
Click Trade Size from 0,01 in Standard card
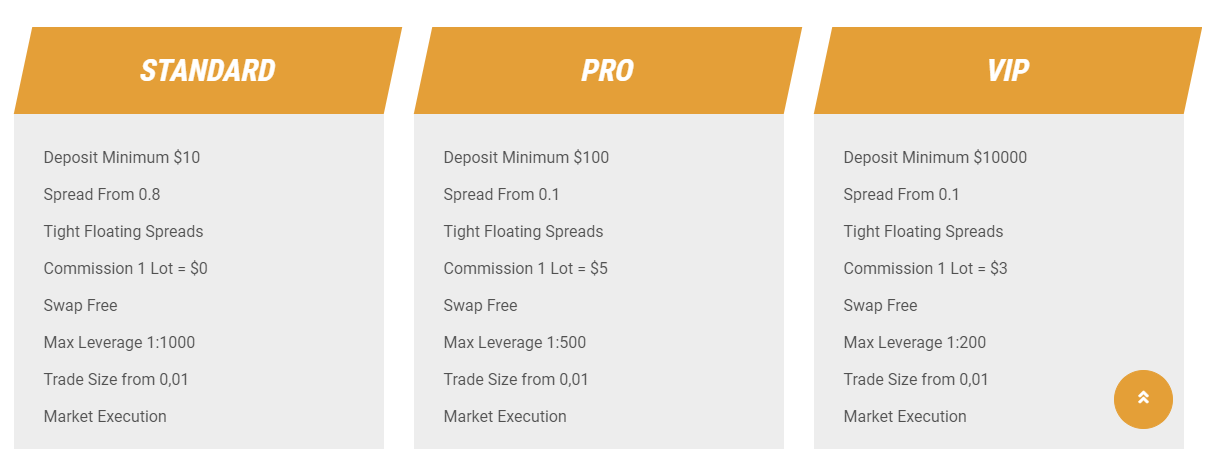coord(116,379)
